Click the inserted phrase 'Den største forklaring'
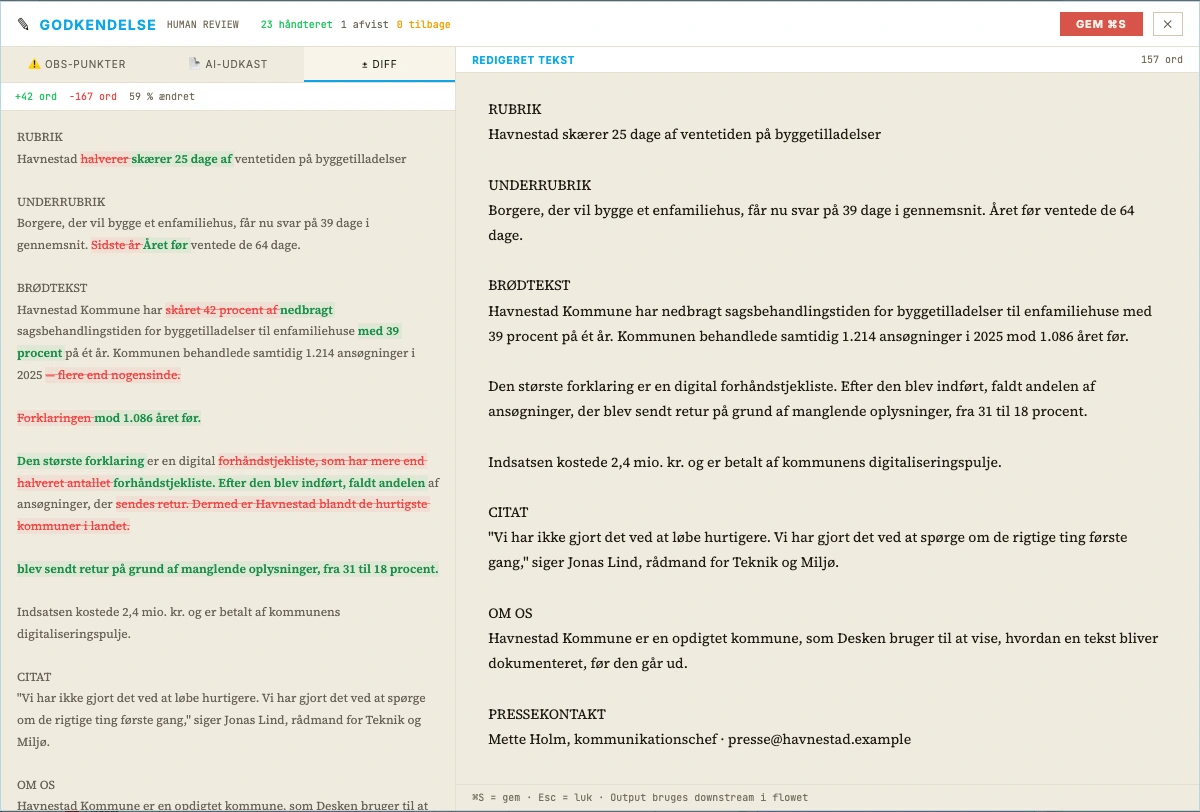This screenshot has height=812, width=1200. pyautogui.click(x=81, y=461)
